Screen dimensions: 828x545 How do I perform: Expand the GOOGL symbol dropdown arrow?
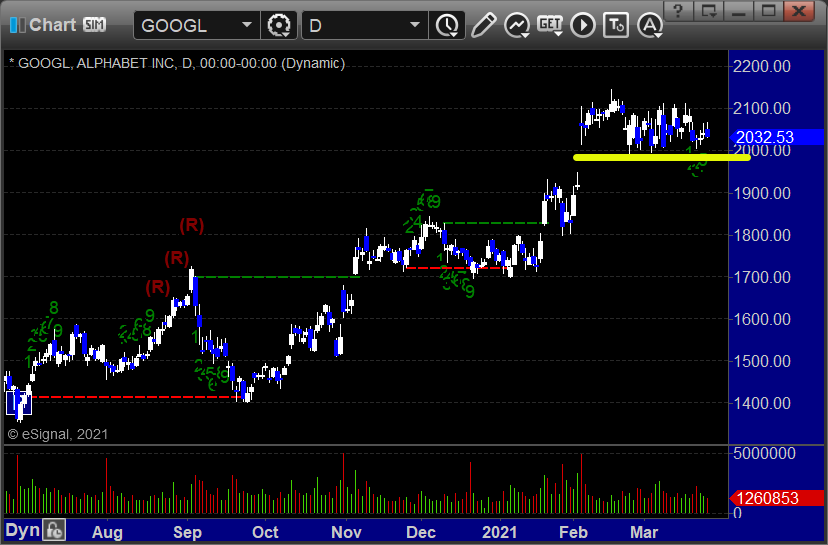[x=247, y=25]
